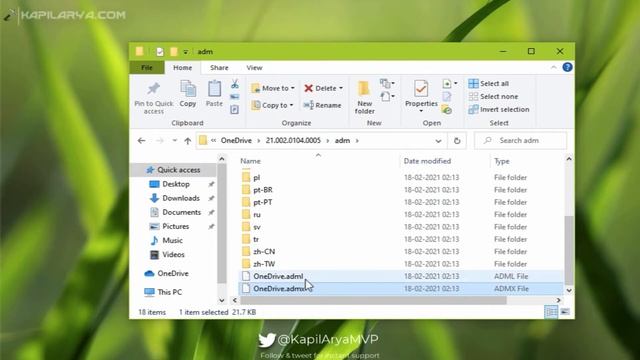Open the Quick Access Toolbar customize dropdown
The height and width of the screenshot is (360, 640).
coord(186,52)
